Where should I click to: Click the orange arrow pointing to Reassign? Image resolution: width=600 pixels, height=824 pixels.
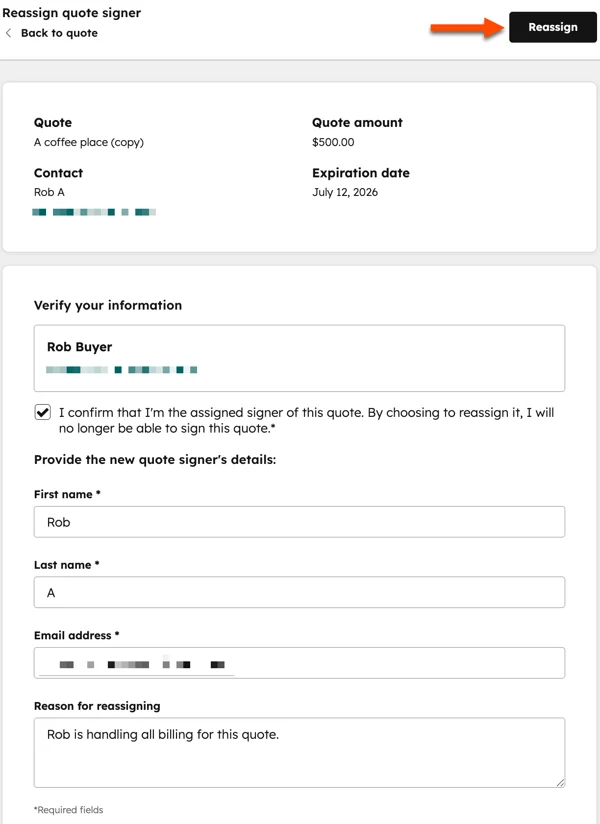pos(467,27)
